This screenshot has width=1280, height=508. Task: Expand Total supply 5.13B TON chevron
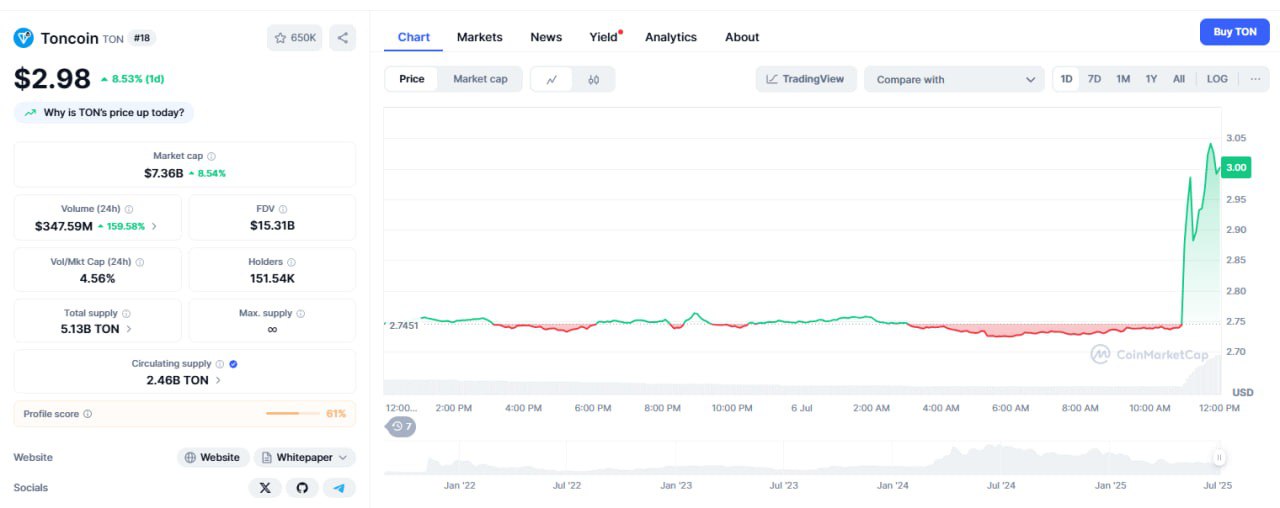pos(129,329)
